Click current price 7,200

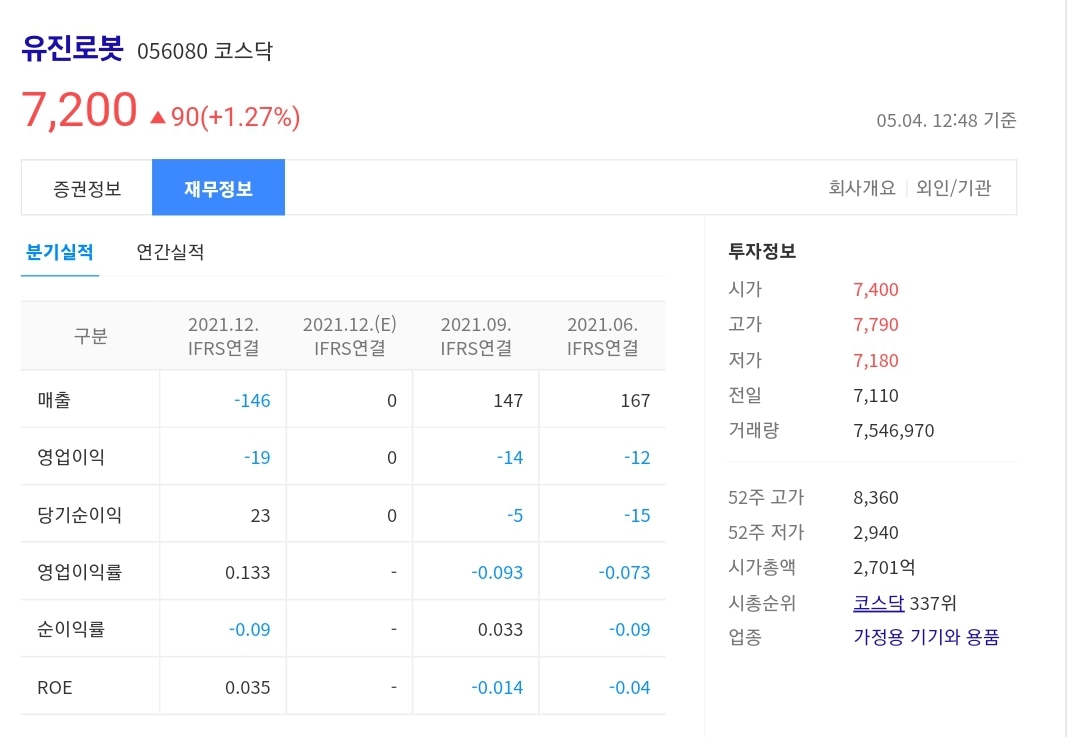pos(79,110)
